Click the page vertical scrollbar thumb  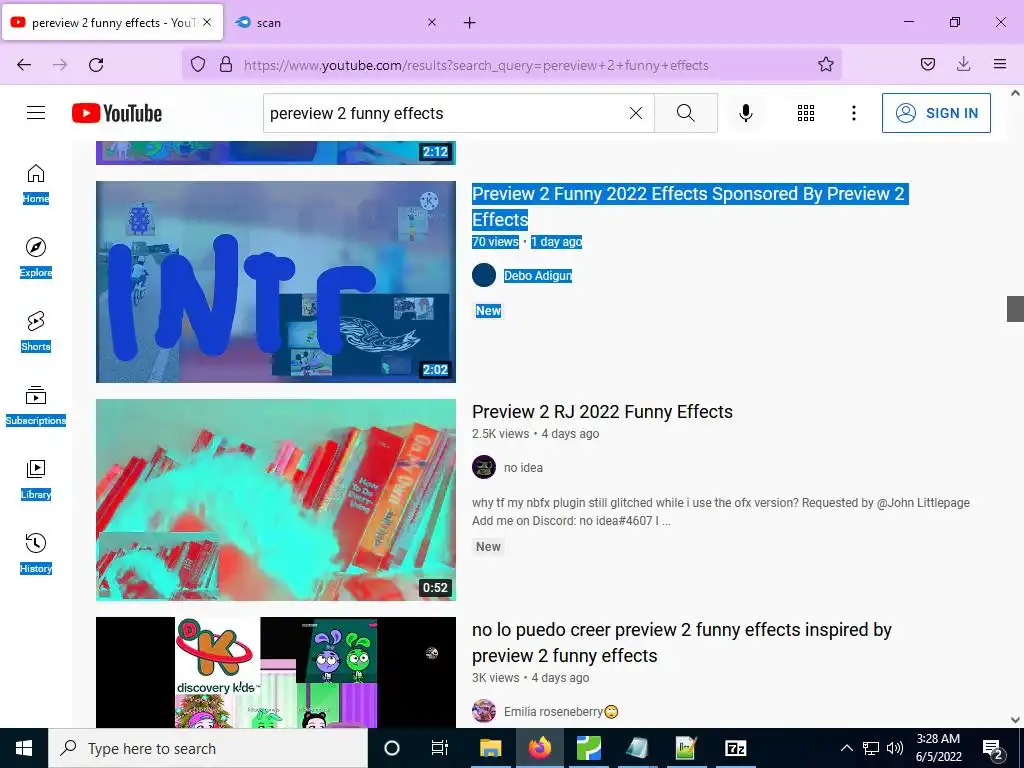(1015, 308)
